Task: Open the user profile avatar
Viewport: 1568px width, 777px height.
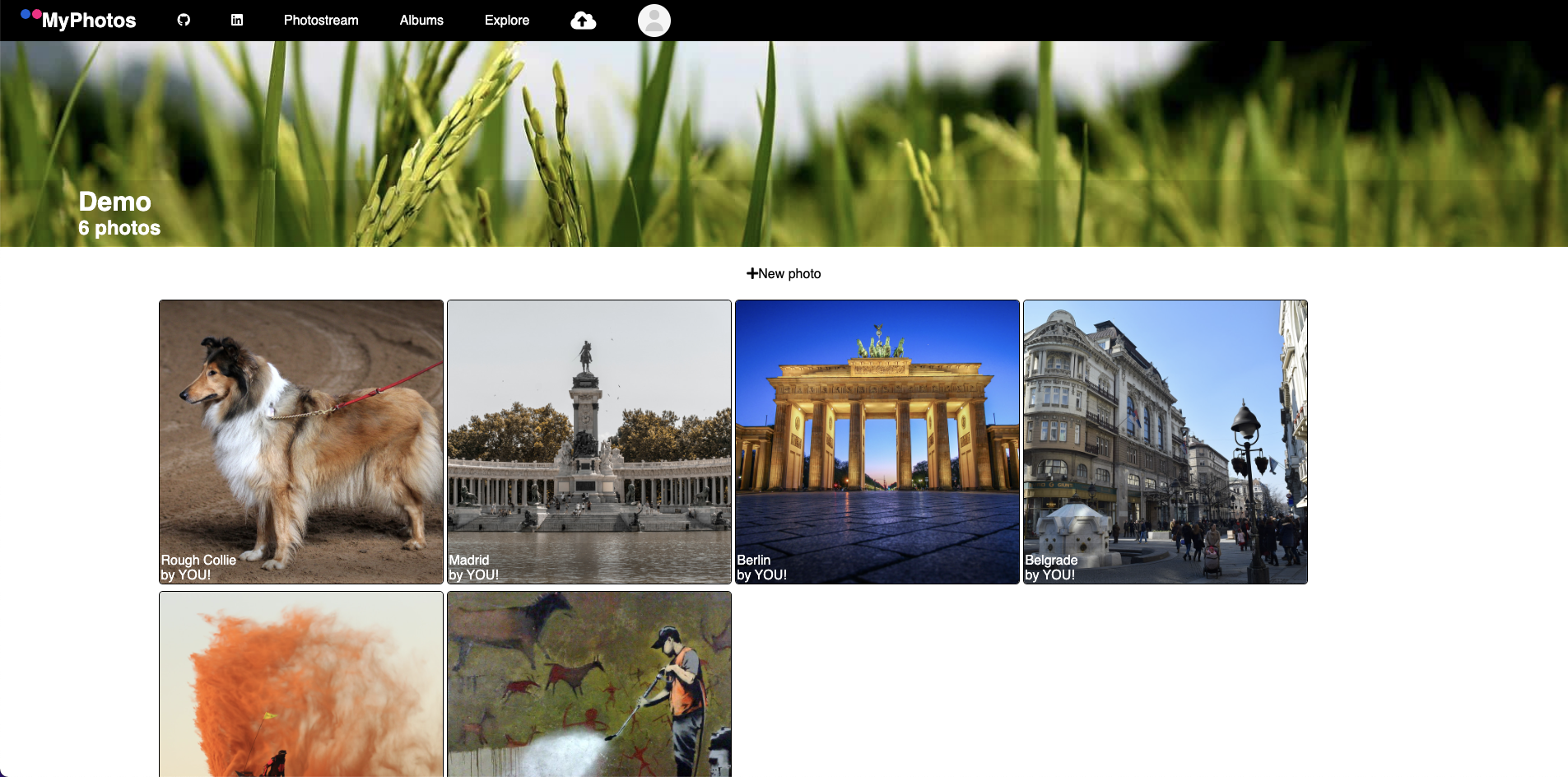Action: tap(654, 21)
